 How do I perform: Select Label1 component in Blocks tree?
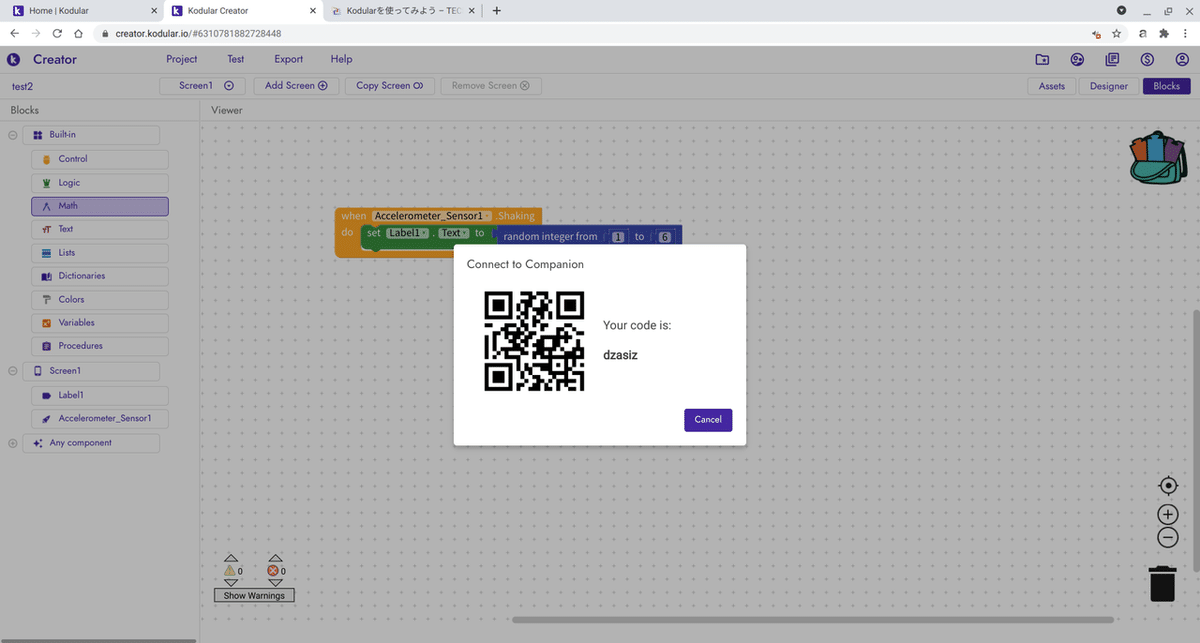pos(99,395)
